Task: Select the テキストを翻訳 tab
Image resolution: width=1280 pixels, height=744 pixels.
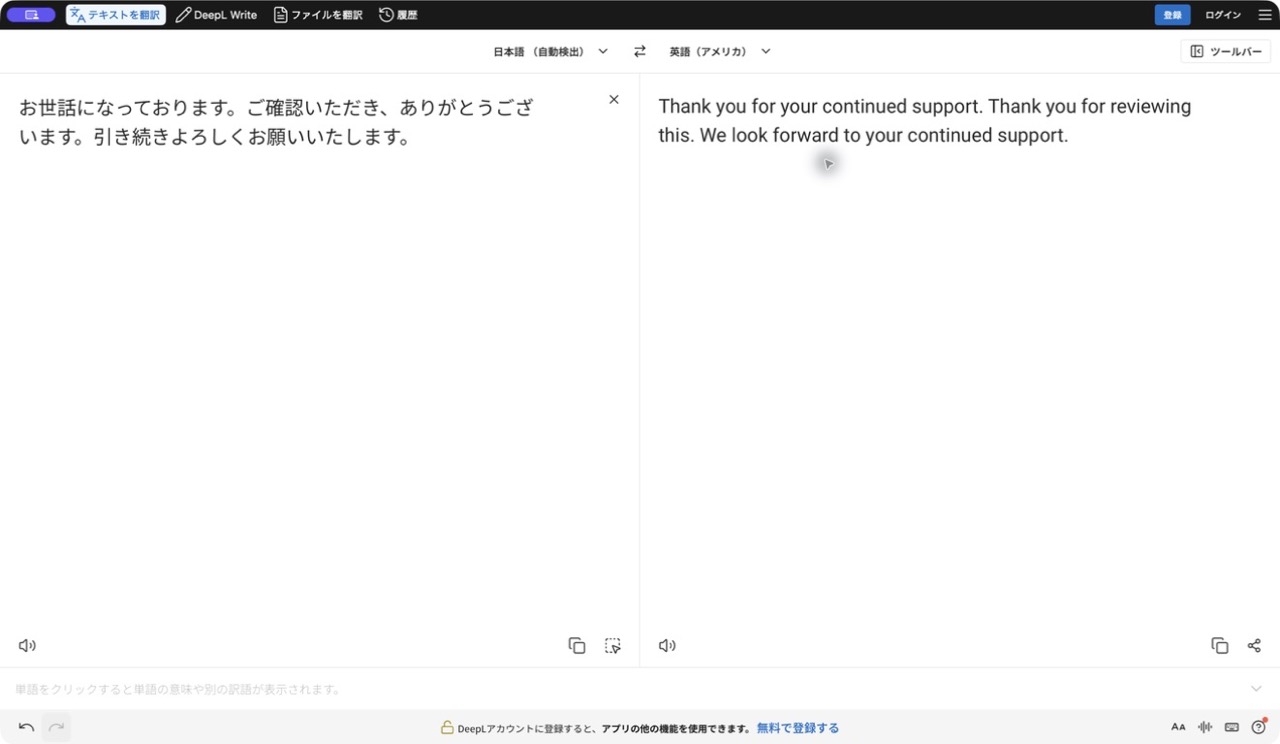Action: click(x=116, y=15)
